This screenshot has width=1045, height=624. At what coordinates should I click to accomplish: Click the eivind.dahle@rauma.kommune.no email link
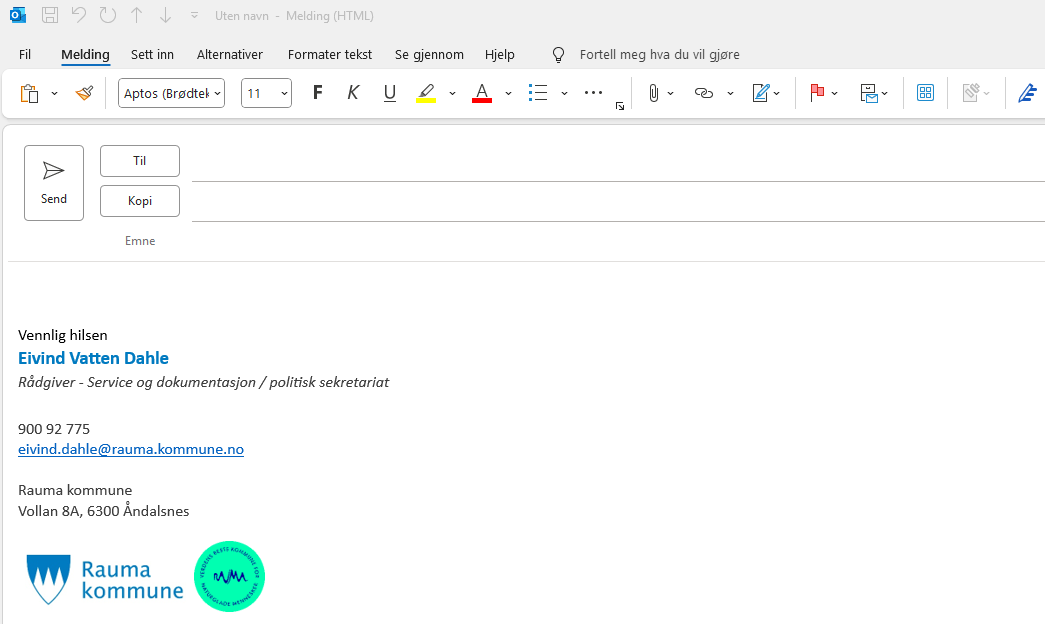[x=131, y=449]
